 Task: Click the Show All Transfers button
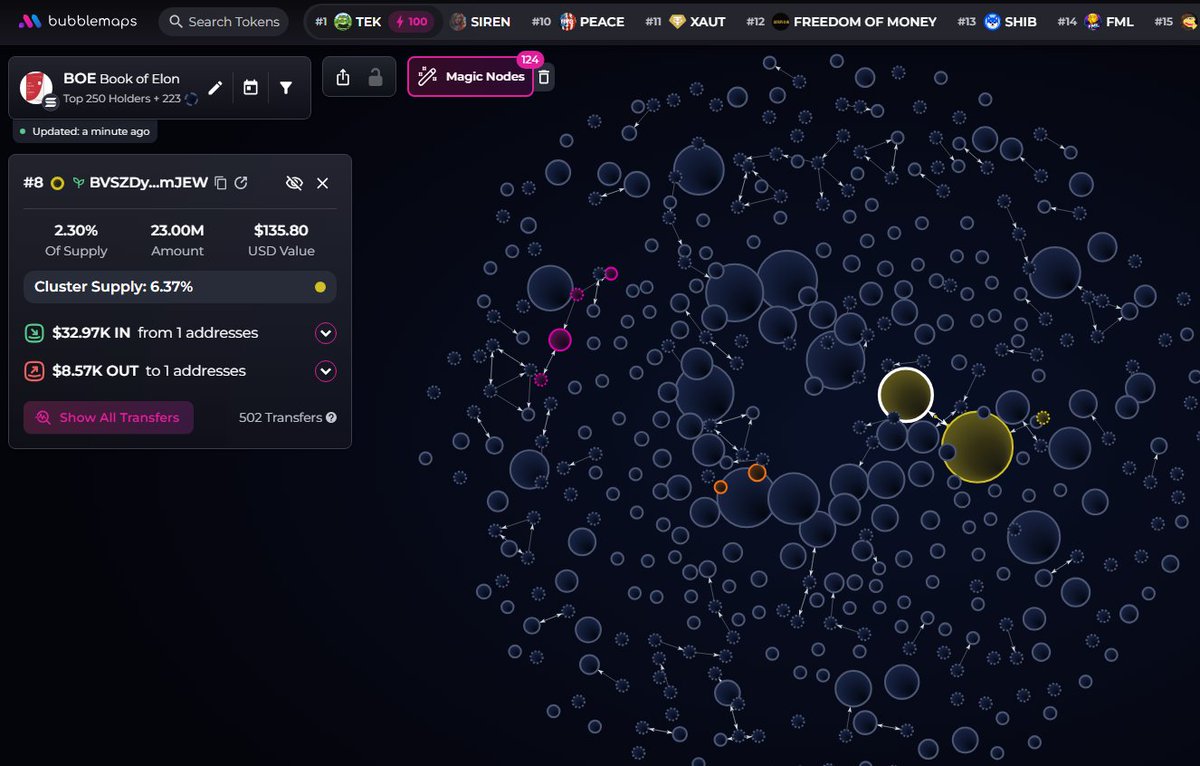pyautogui.click(x=107, y=417)
